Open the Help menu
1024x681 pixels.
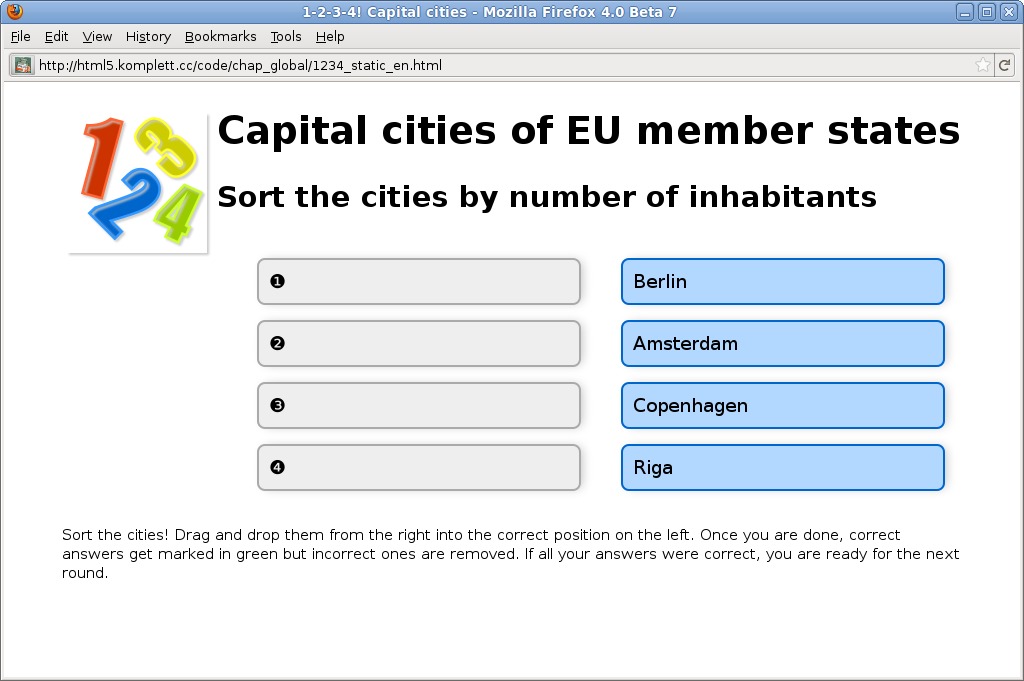pos(330,36)
